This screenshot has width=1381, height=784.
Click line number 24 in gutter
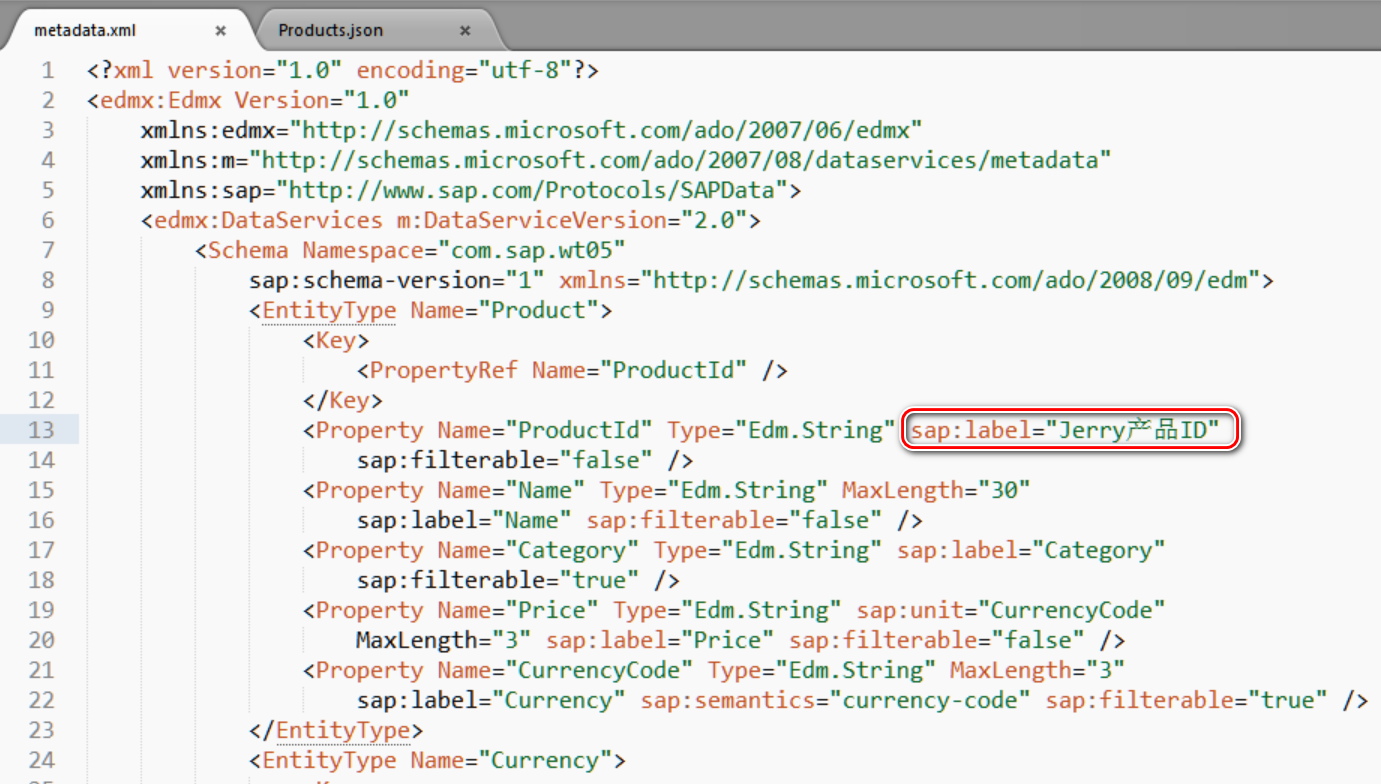coord(41,760)
